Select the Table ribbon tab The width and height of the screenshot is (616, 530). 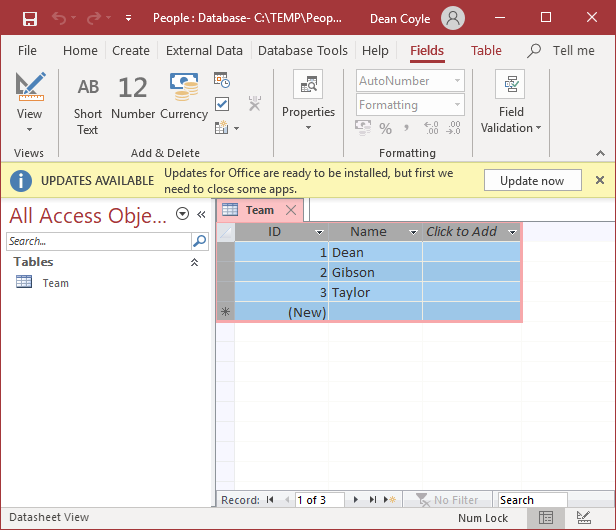click(x=486, y=51)
